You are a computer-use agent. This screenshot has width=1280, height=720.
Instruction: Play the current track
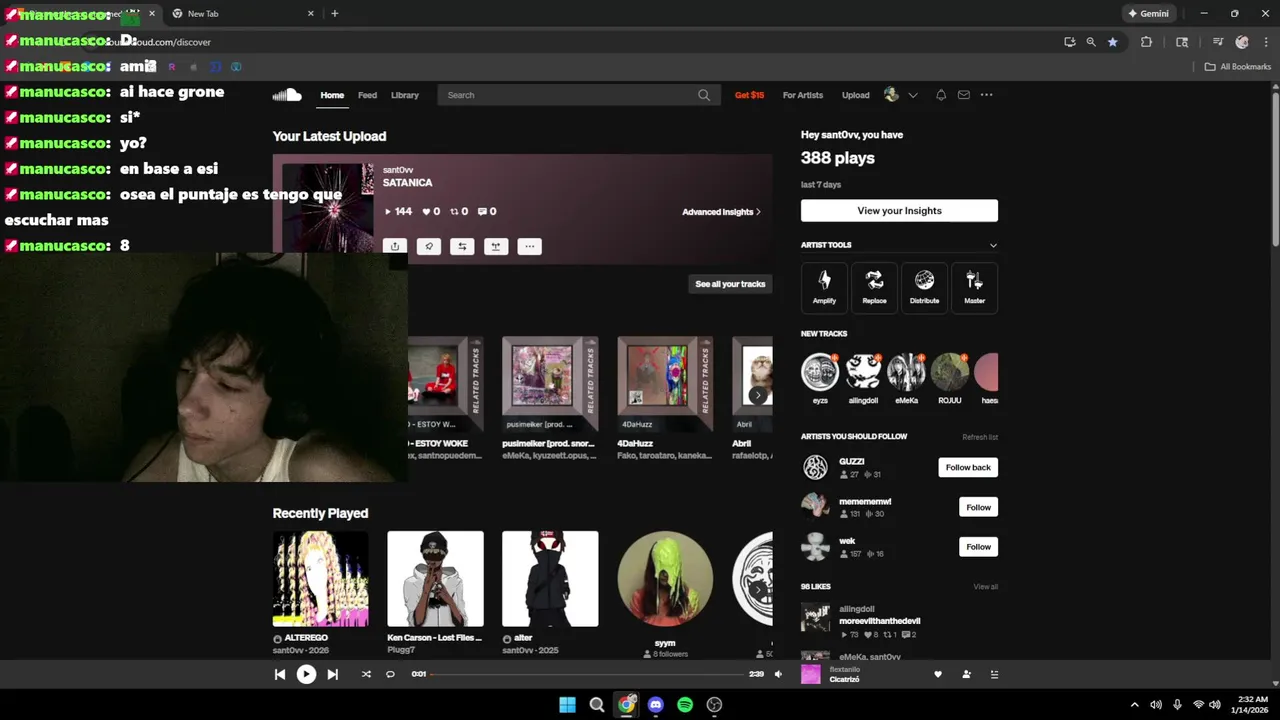(x=306, y=674)
